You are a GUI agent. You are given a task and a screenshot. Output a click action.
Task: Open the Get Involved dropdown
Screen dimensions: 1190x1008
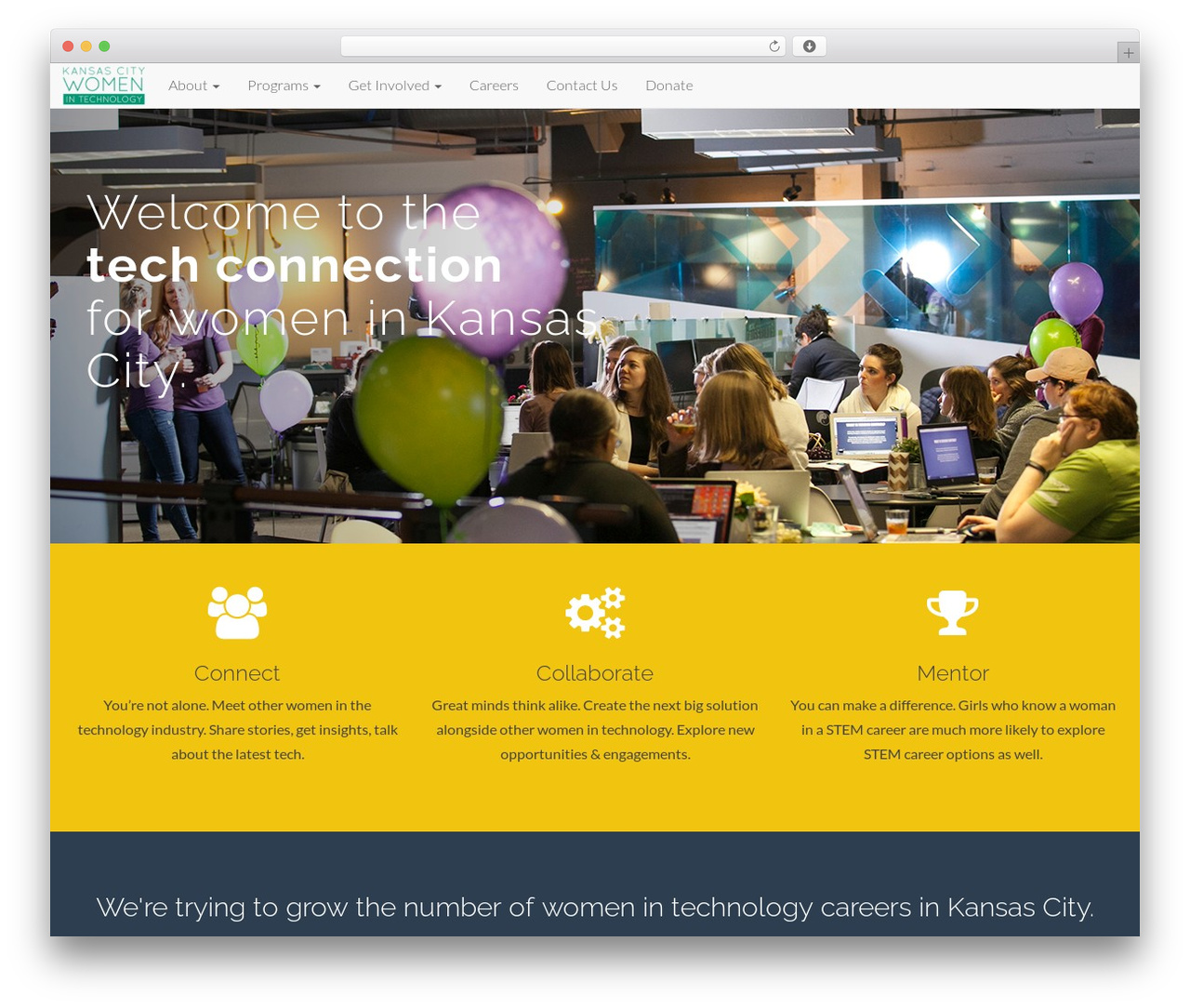pyautogui.click(x=394, y=86)
